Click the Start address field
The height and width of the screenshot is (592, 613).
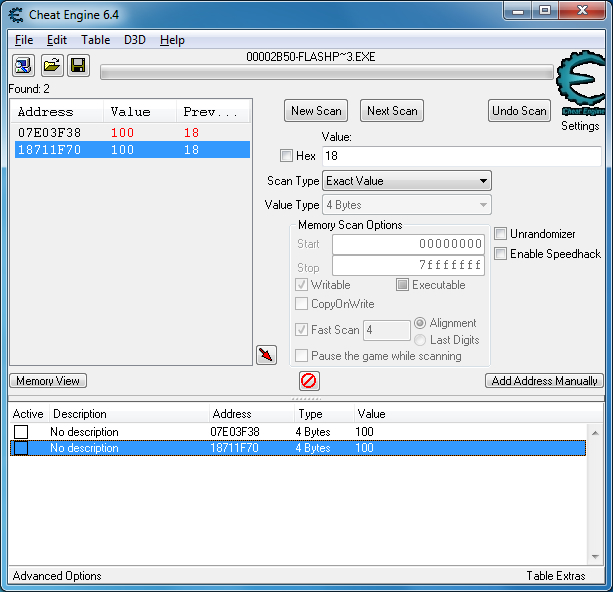[x=408, y=244]
